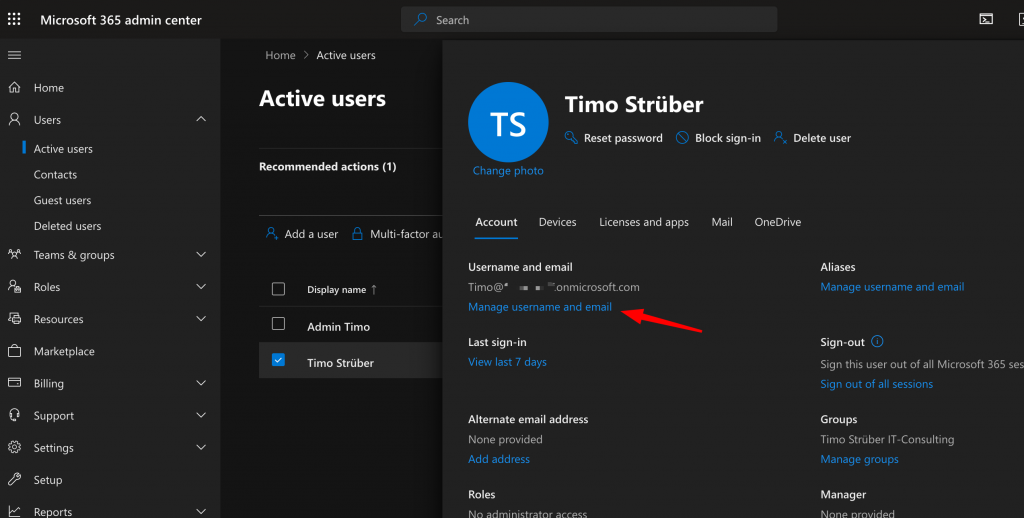Screen dimensions: 1024x518
Task: Check the Admin Timo row checkbox
Action: point(278,325)
